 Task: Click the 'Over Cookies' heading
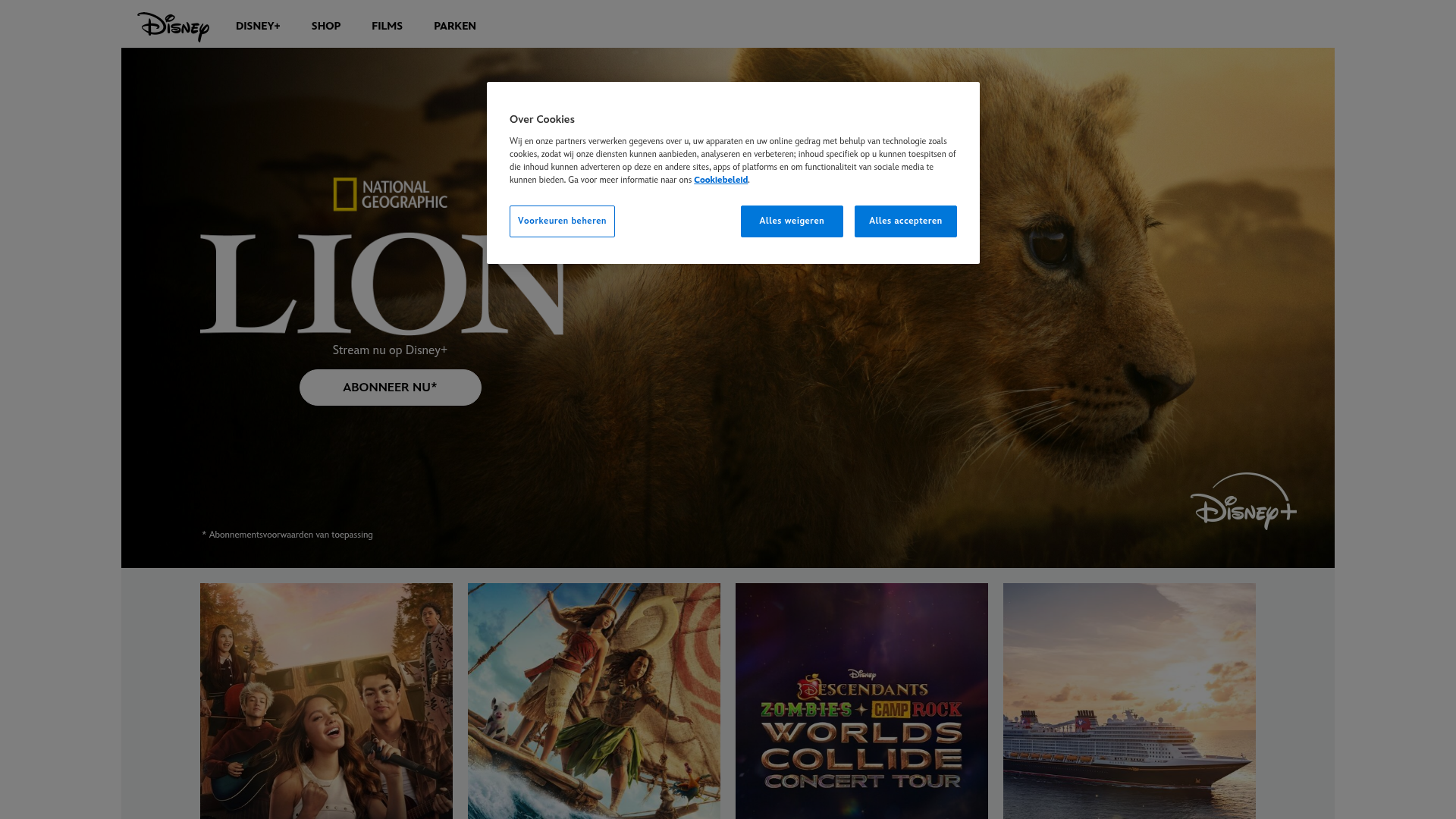point(542,120)
